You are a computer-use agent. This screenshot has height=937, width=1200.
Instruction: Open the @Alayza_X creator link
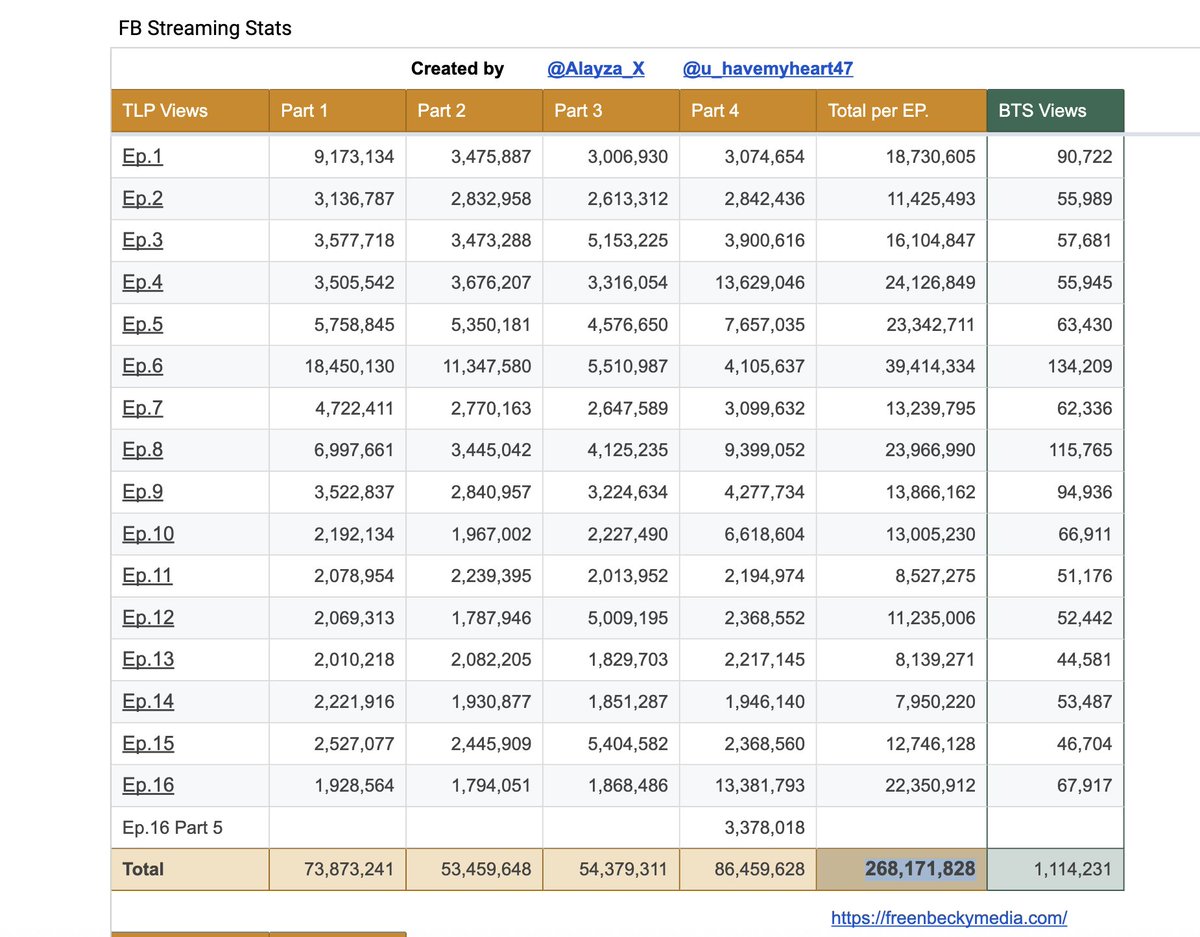point(596,68)
